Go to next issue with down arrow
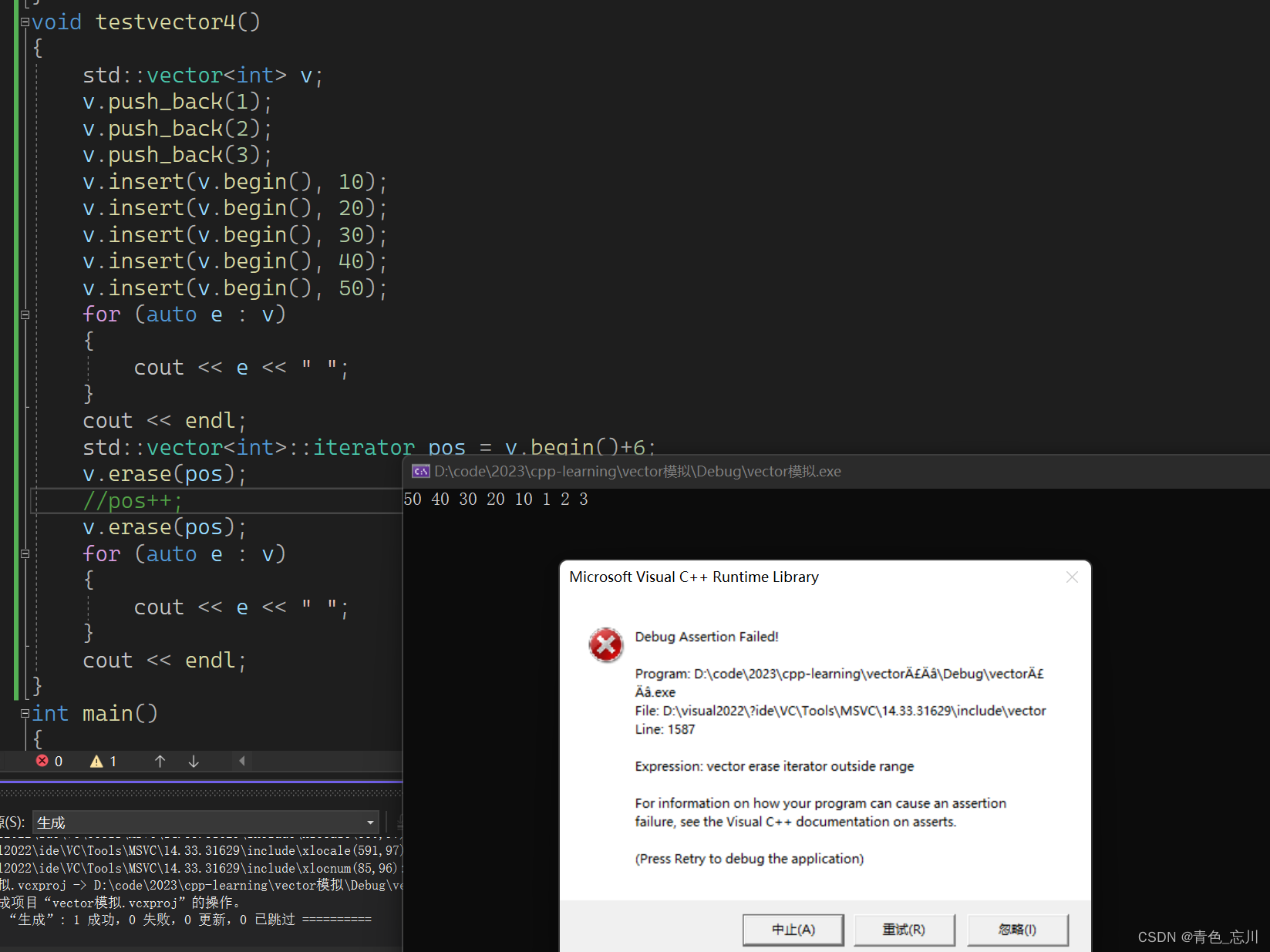Image resolution: width=1270 pixels, height=952 pixels. (x=194, y=761)
